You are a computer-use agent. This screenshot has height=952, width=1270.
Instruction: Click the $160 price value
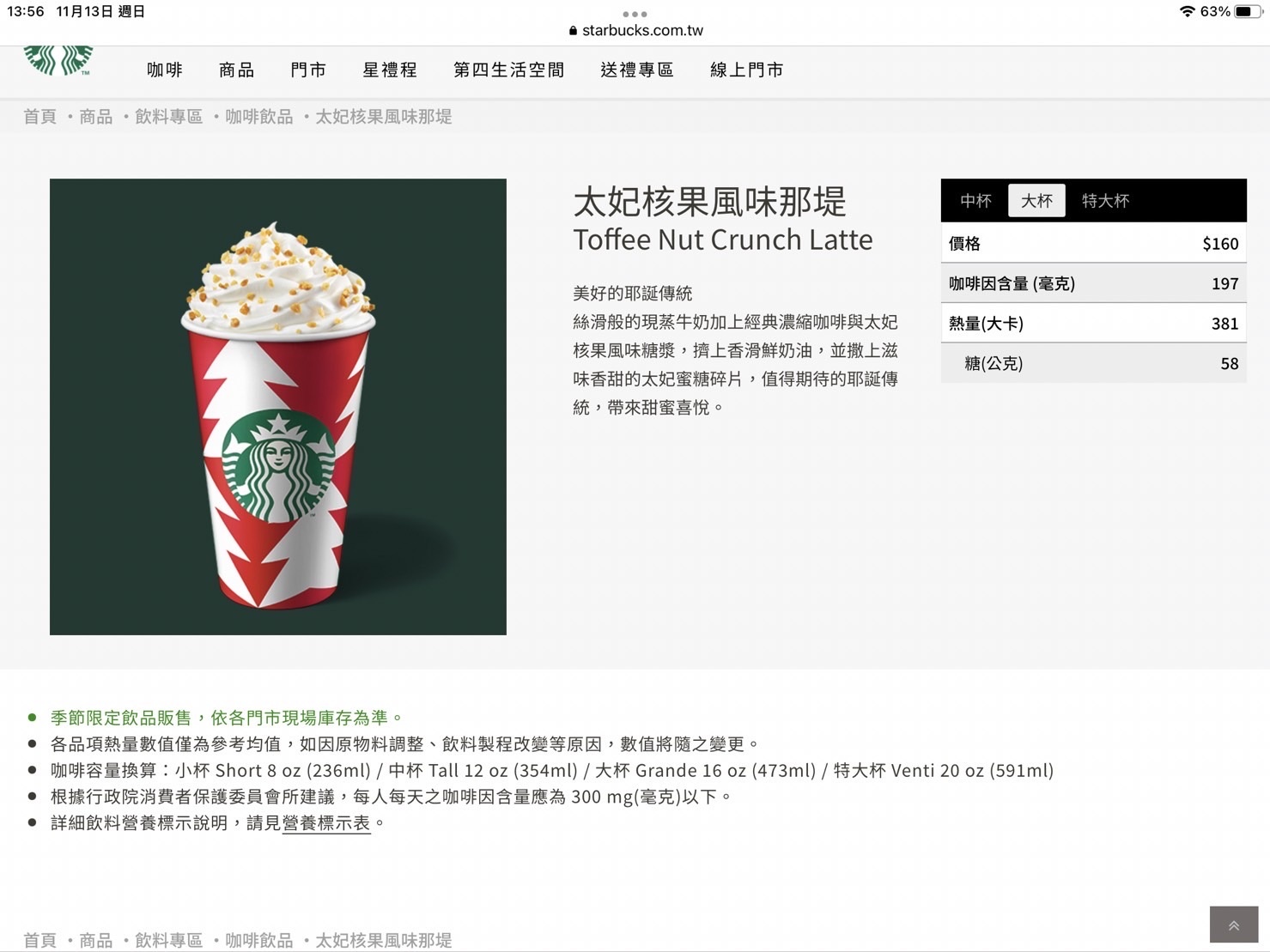(x=1220, y=244)
